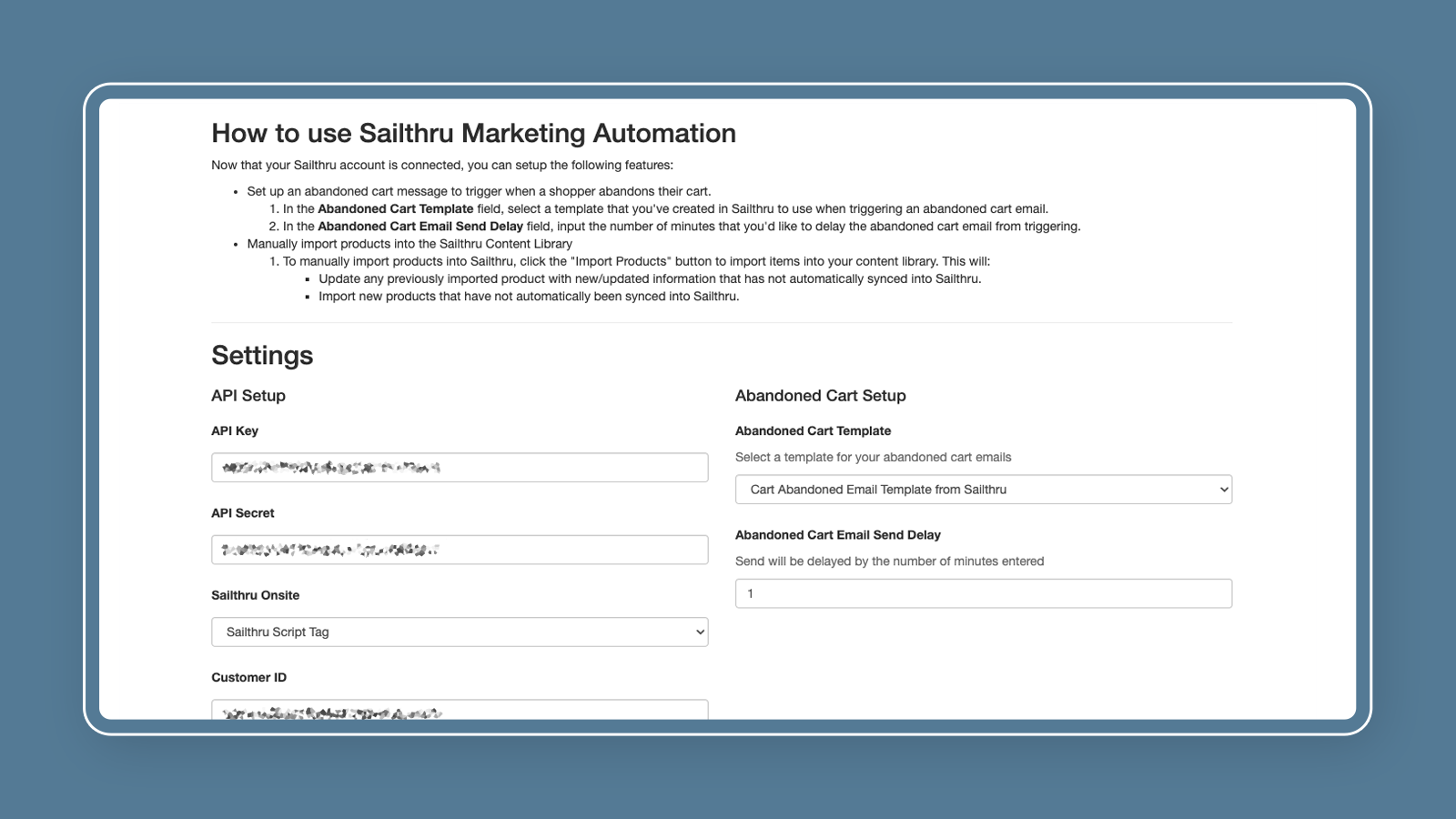Click the 'Abandoned Cart Setup' heading

(x=821, y=396)
